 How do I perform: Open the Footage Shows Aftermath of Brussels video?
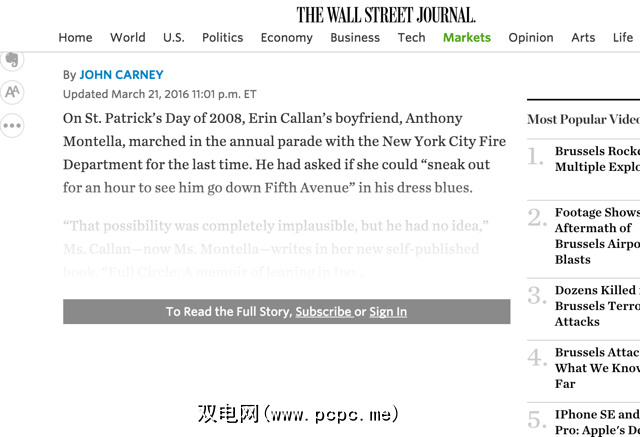(597, 236)
